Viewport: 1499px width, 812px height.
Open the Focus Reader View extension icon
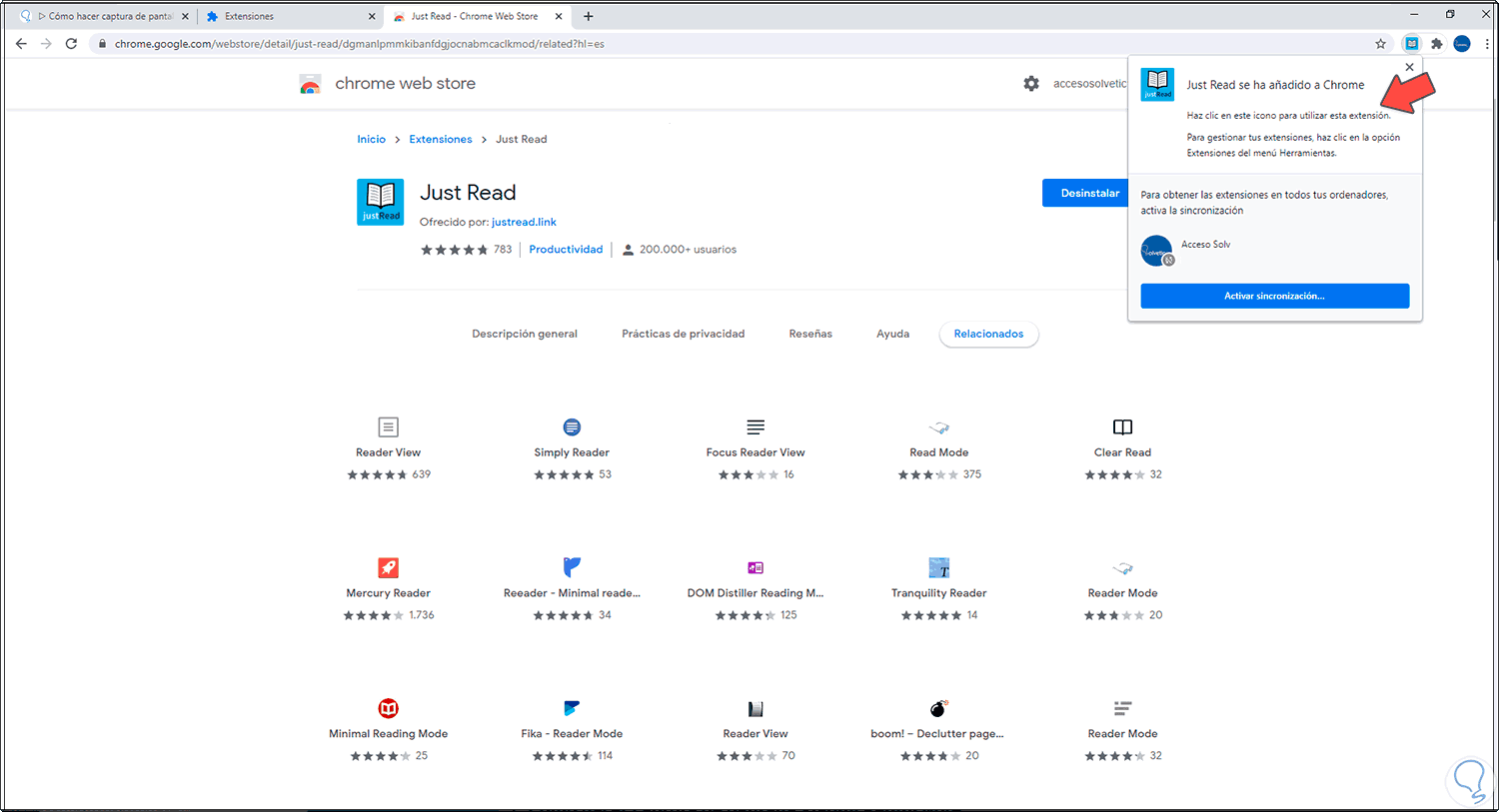pos(755,426)
